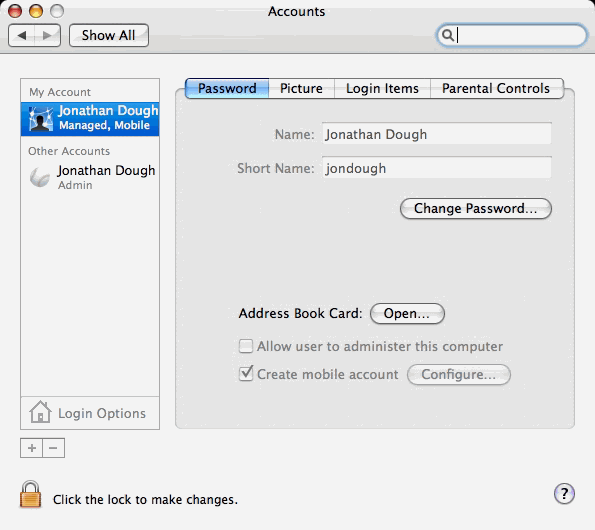Open the Address Book Card
595x530 pixels.
[x=407, y=313]
